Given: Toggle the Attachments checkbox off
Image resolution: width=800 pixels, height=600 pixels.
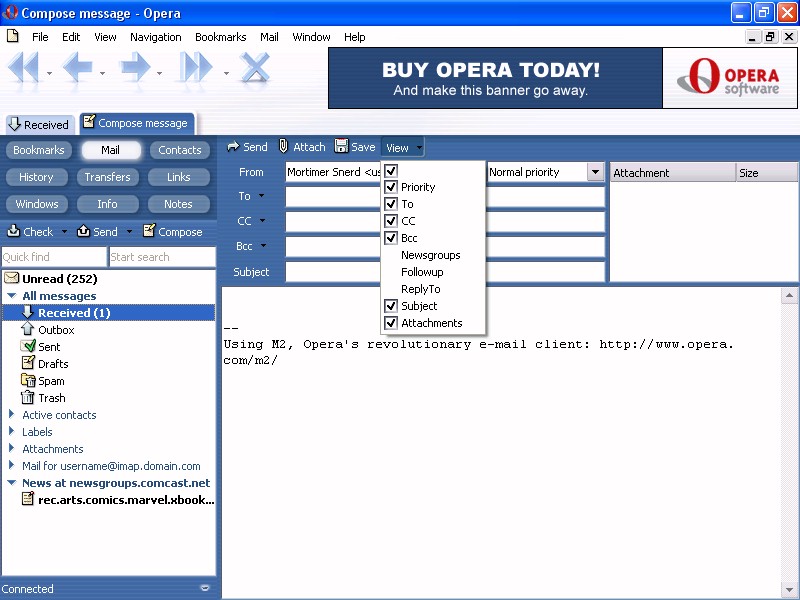Looking at the screenshot, I should [x=391, y=323].
